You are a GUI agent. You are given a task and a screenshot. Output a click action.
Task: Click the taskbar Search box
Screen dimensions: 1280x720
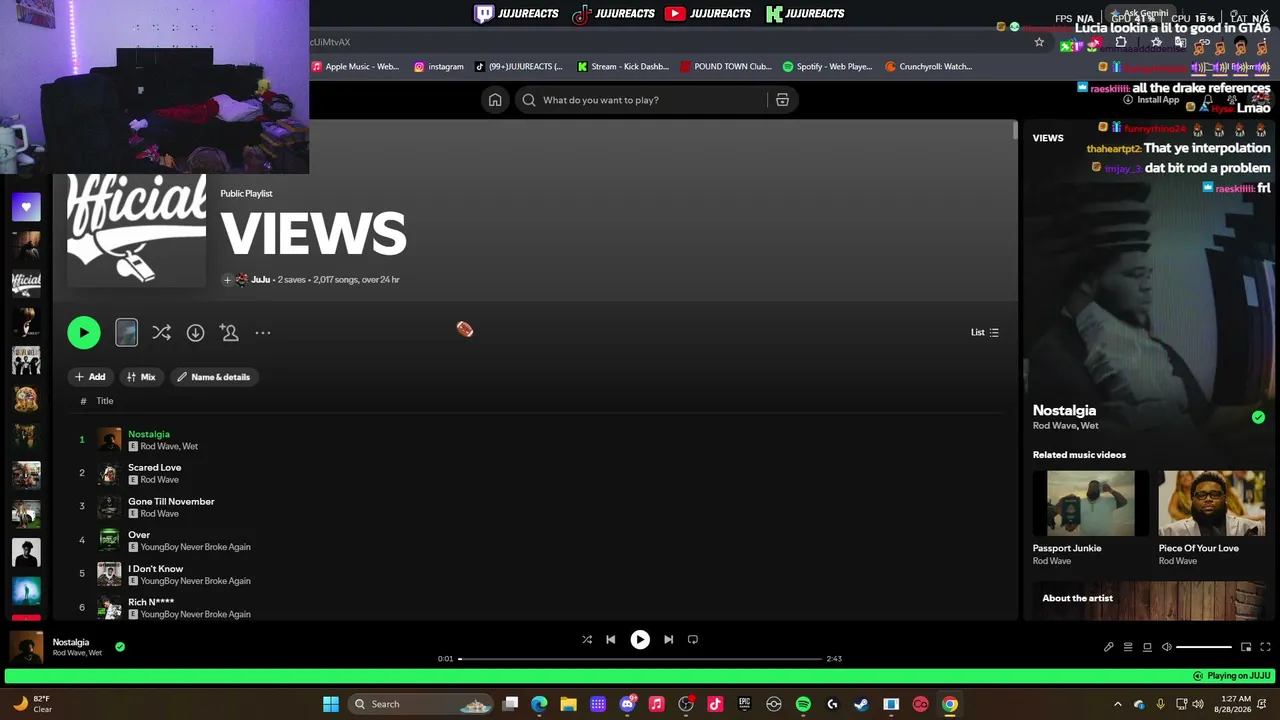point(422,704)
